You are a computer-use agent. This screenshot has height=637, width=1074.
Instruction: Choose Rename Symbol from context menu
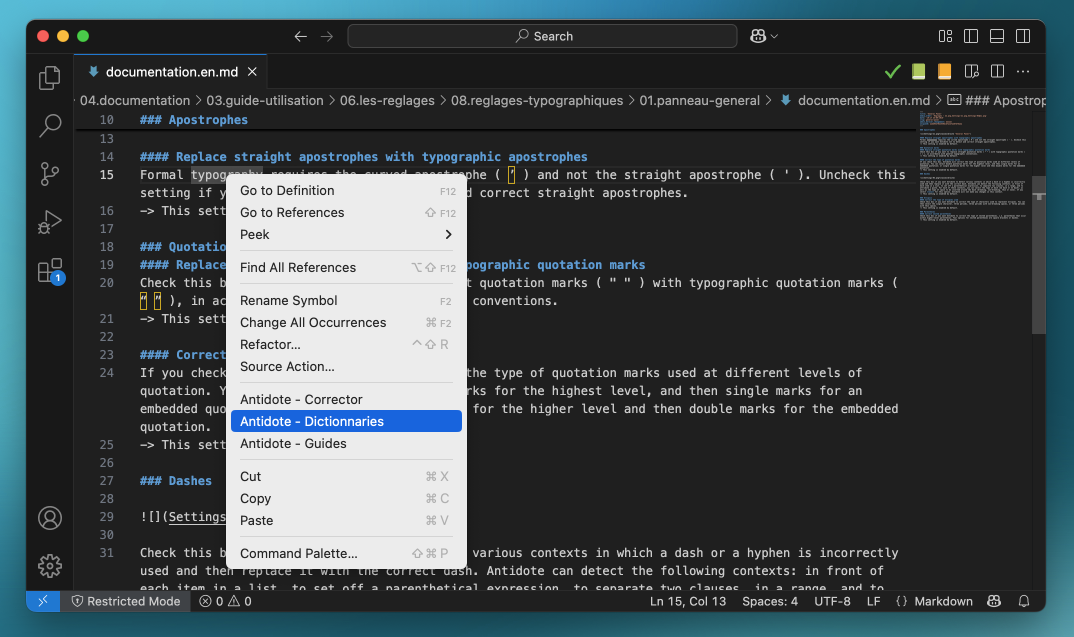click(289, 301)
